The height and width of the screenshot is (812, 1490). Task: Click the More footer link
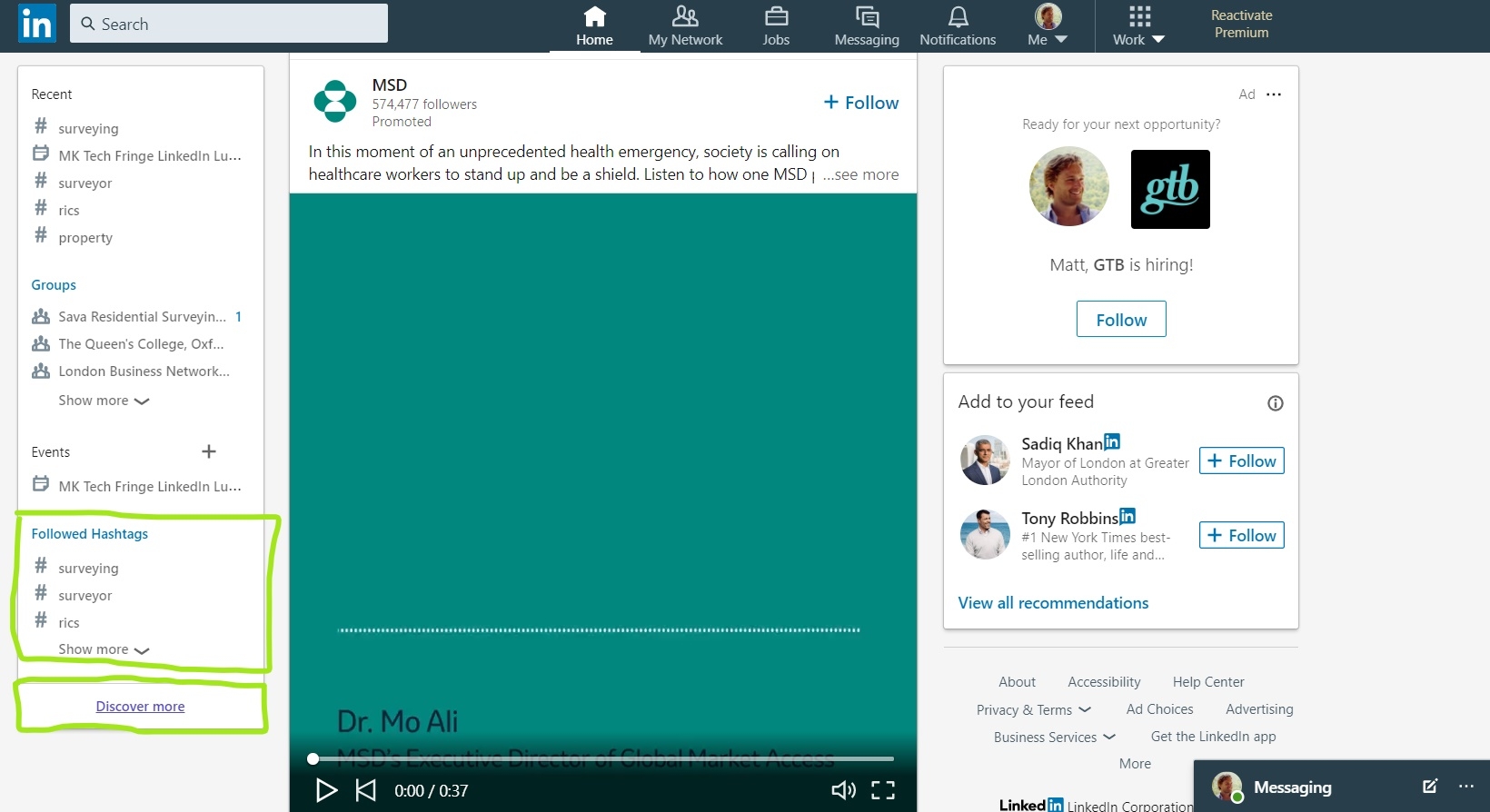coord(1135,764)
